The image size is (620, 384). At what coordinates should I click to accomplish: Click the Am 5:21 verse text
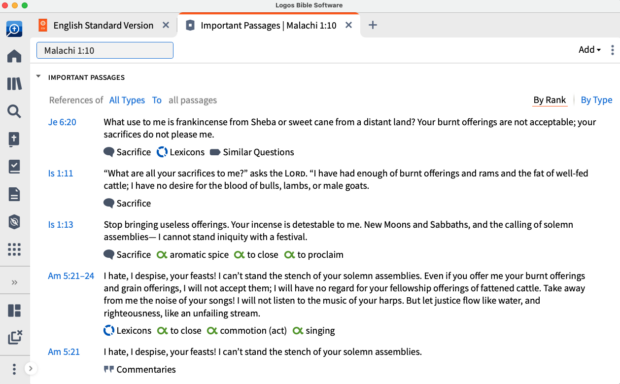[263, 352]
